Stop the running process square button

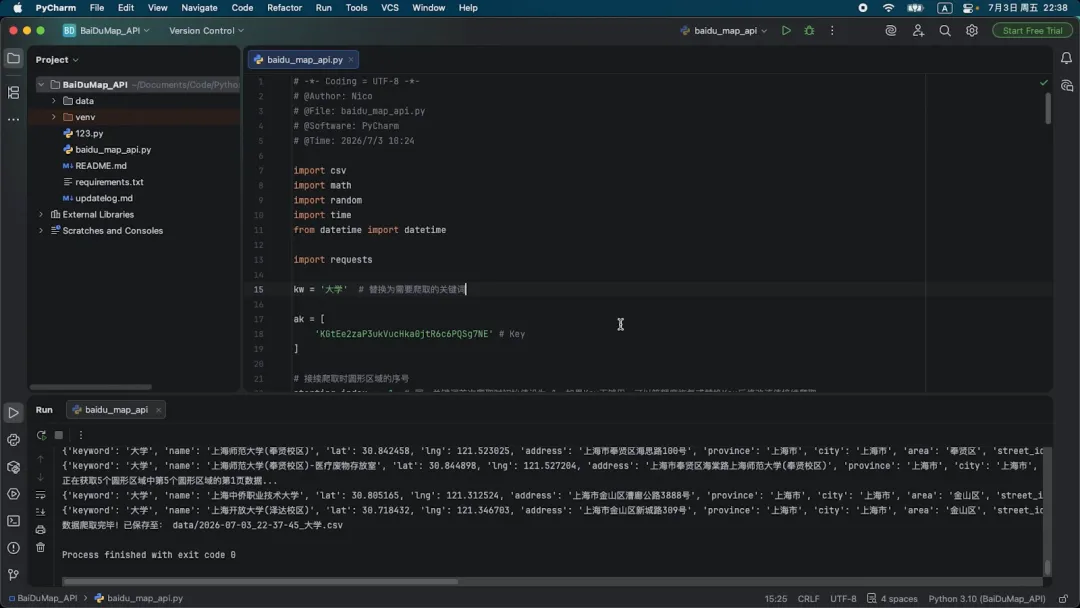click(x=59, y=435)
